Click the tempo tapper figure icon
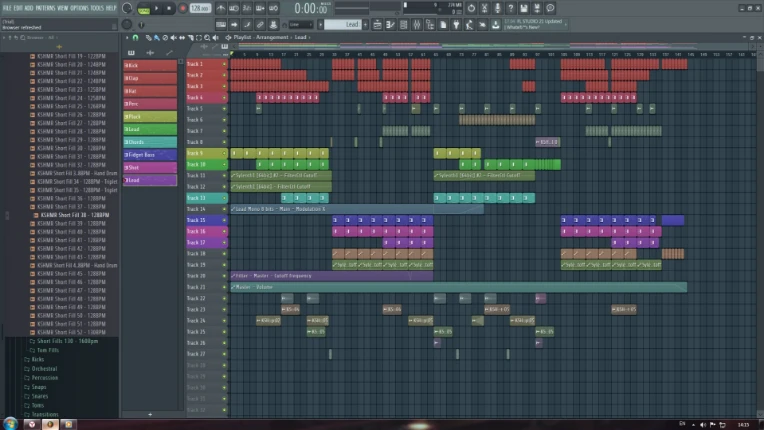Screen dimensions: 764x430 pos(469,24)
